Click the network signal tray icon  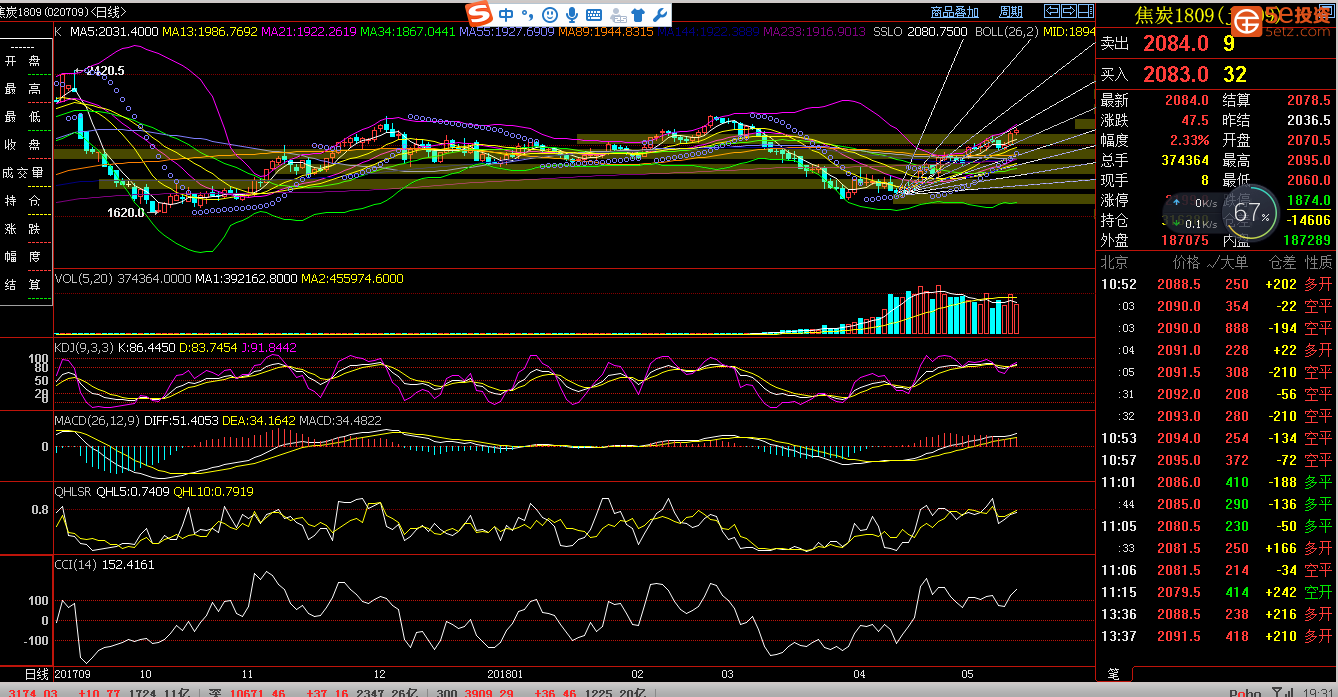pyautogui.click(x=1281, y=691)
